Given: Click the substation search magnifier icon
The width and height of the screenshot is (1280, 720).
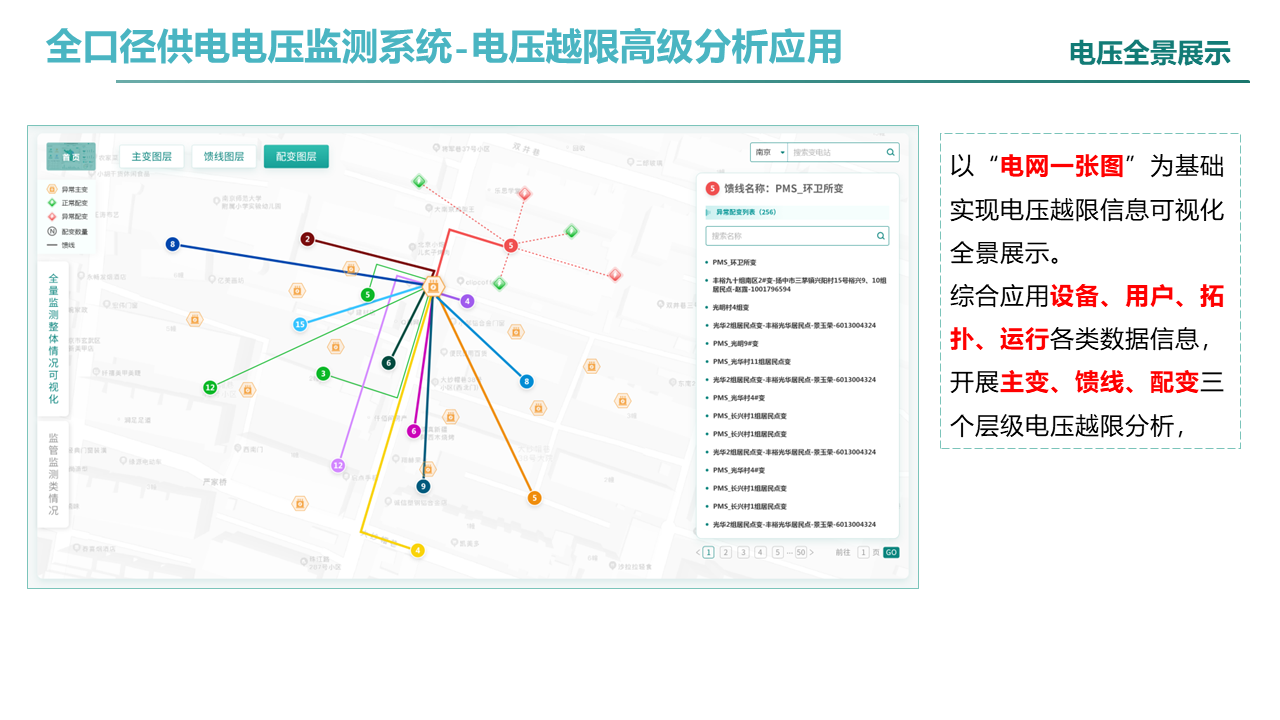Looking at the screenshot, I should 890,152.
